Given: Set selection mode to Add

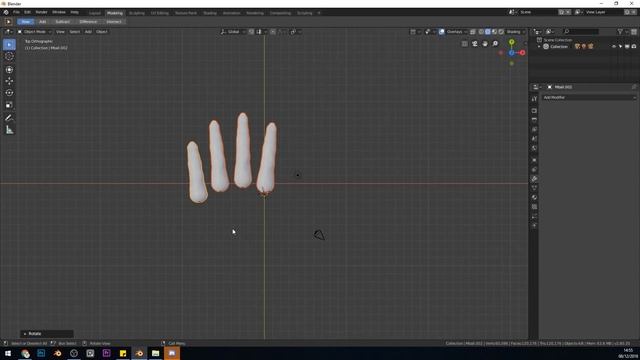Looking at the screenshot, I should [x=42, y=22].
